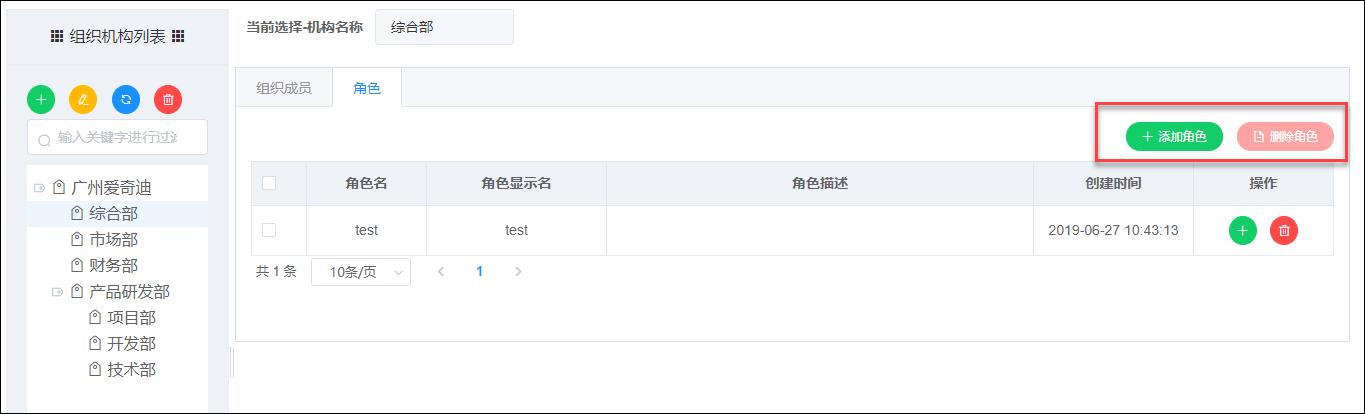Select the 角色 tab
Image resolution: width=1365 pixels, height=414 pixels.
(x=367, y=88)
